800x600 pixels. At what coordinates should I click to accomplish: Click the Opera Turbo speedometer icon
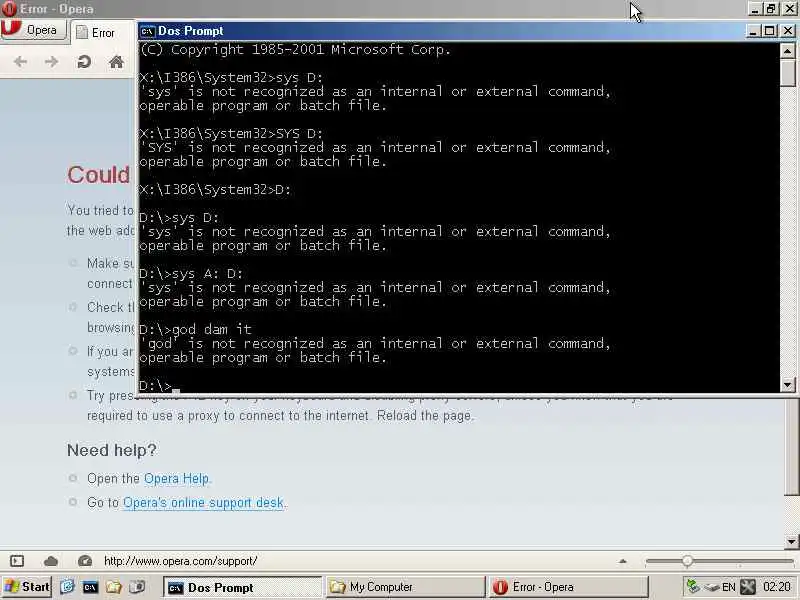pyautogui.click(x=85, y=561)
